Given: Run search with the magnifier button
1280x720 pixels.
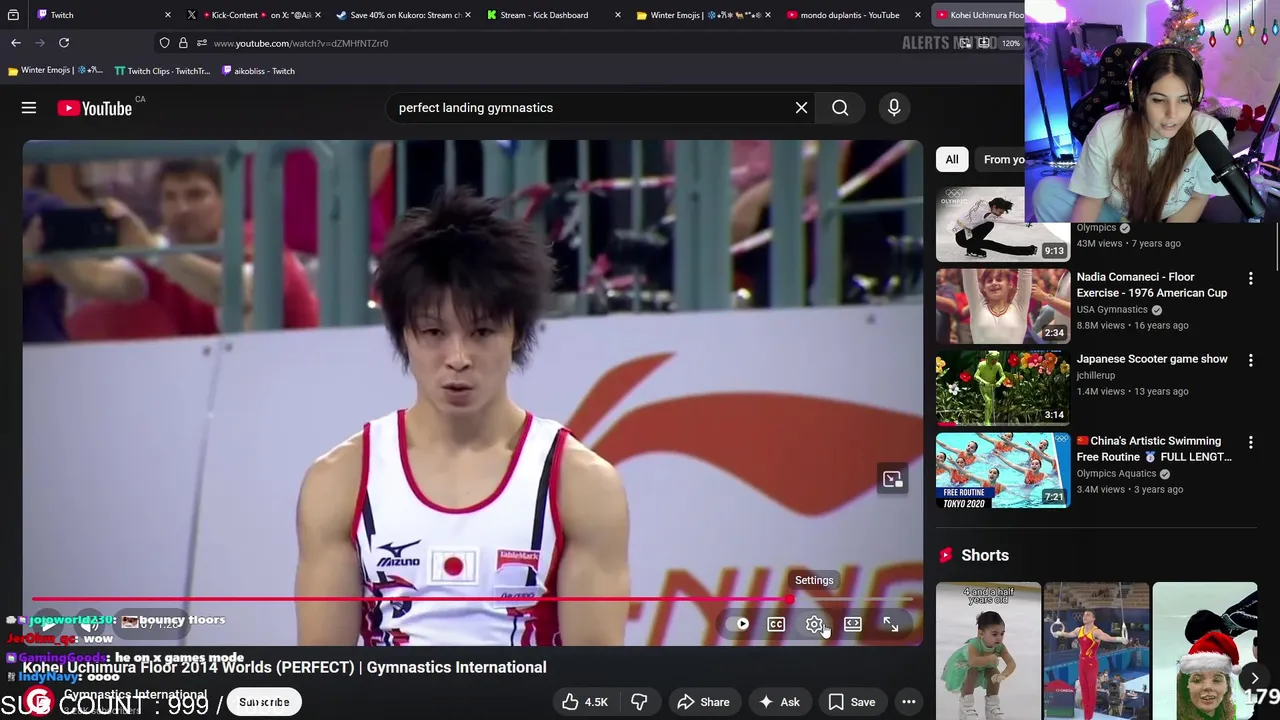Looking at the screenshot, I should 840,108.
